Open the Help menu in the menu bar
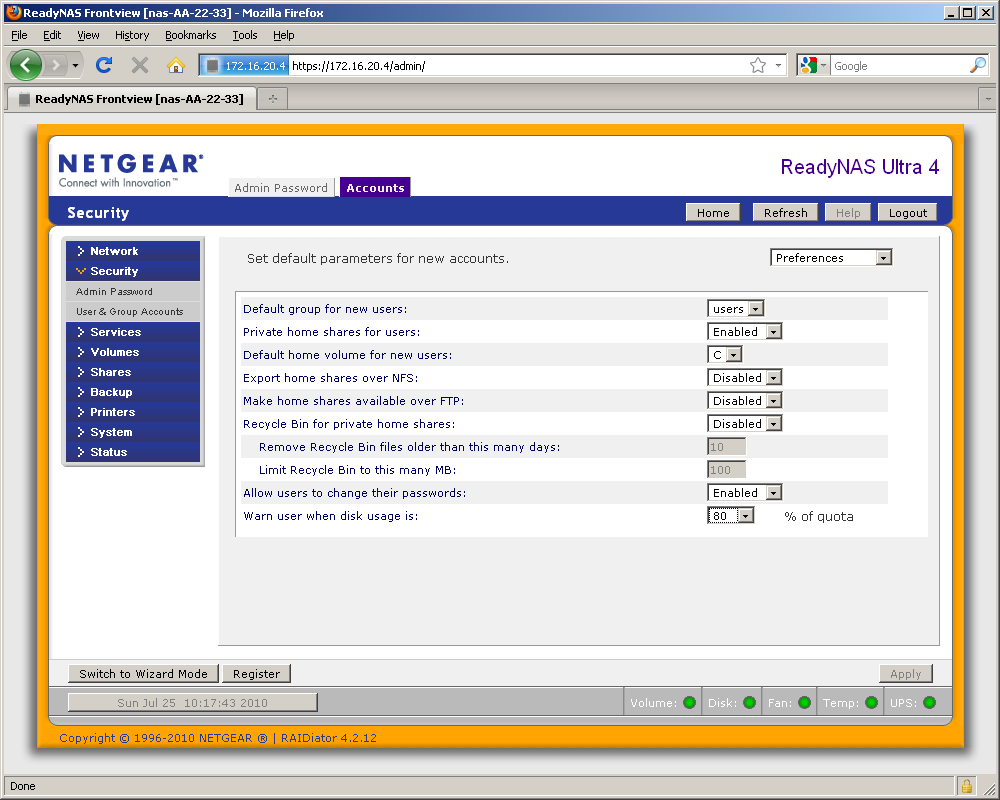 point(284,35)
